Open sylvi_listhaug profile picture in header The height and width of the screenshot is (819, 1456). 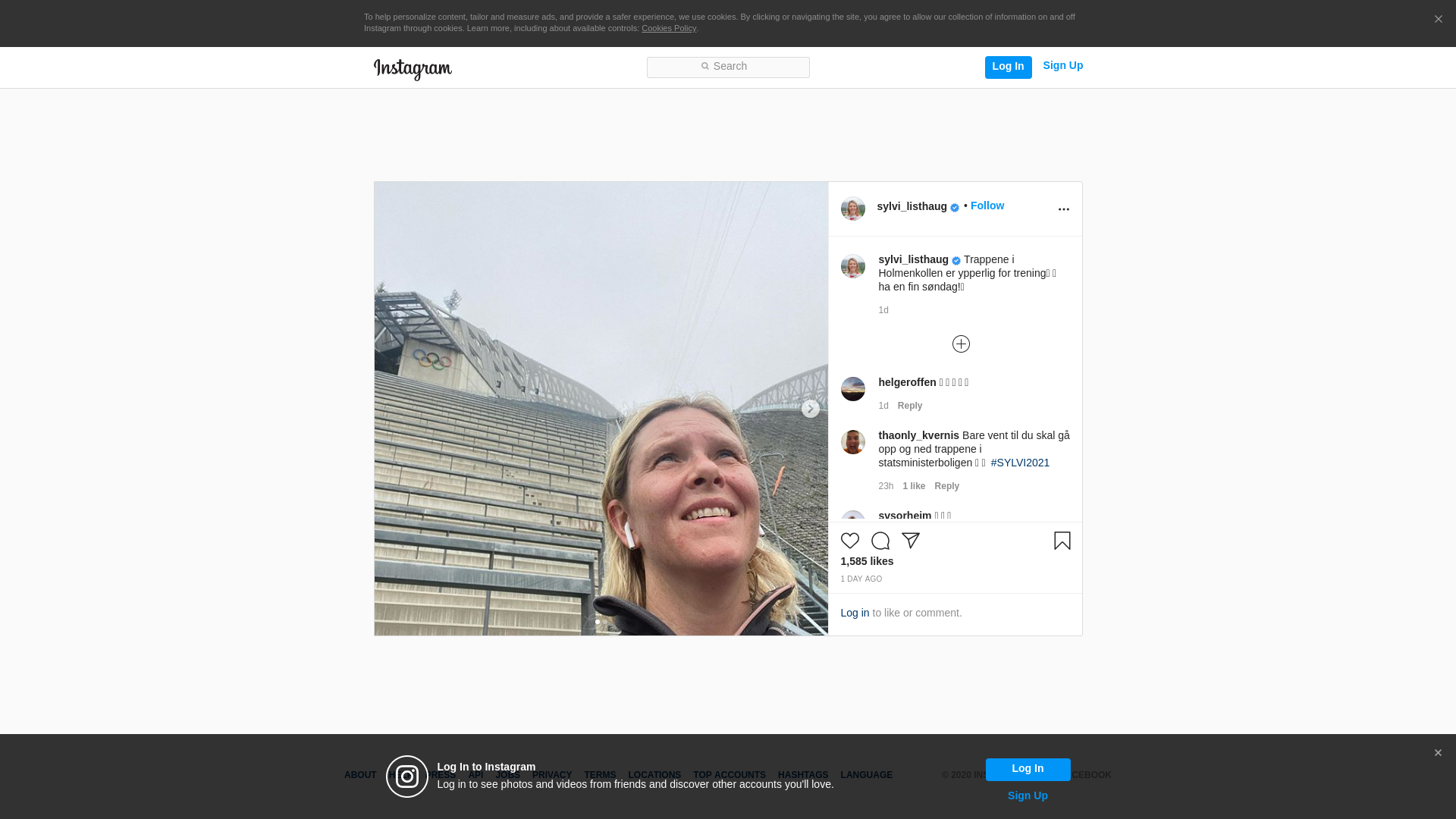point(852,209)
